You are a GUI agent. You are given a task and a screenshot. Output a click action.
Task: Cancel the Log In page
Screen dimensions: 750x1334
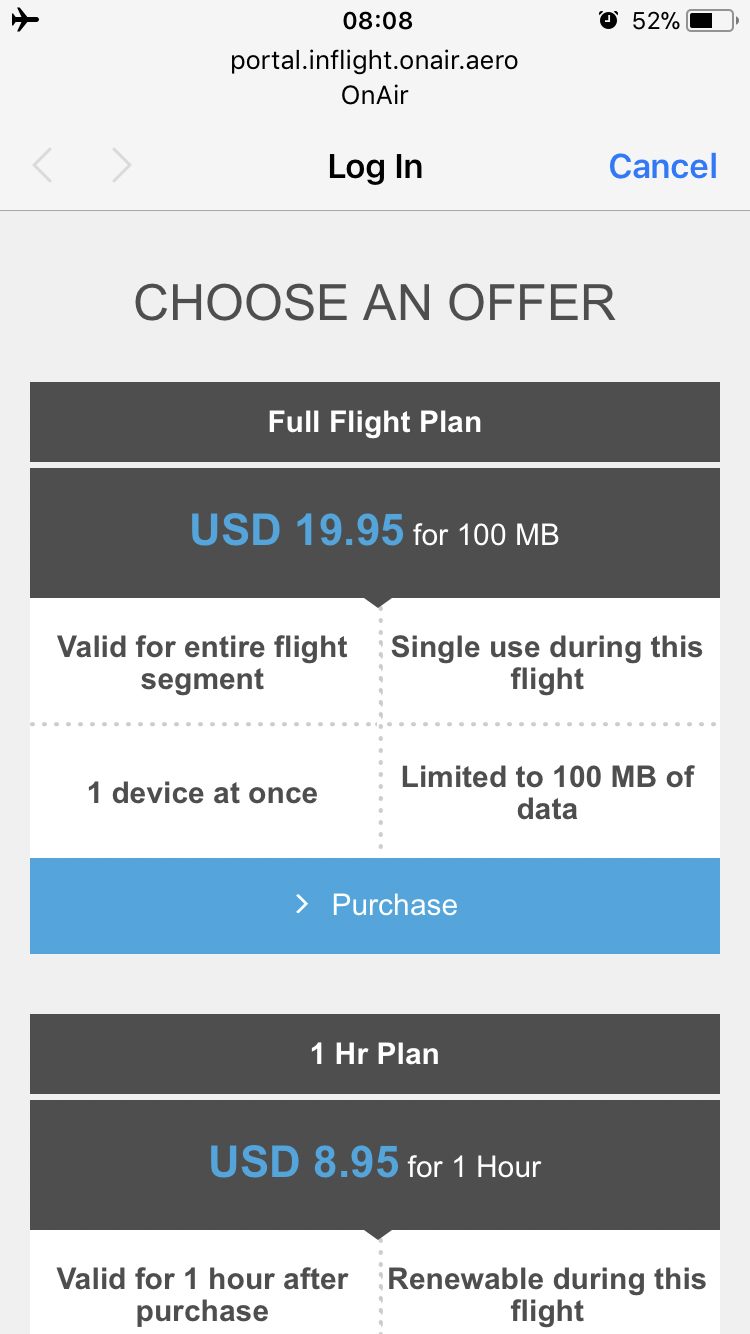[x=662, y=166]
